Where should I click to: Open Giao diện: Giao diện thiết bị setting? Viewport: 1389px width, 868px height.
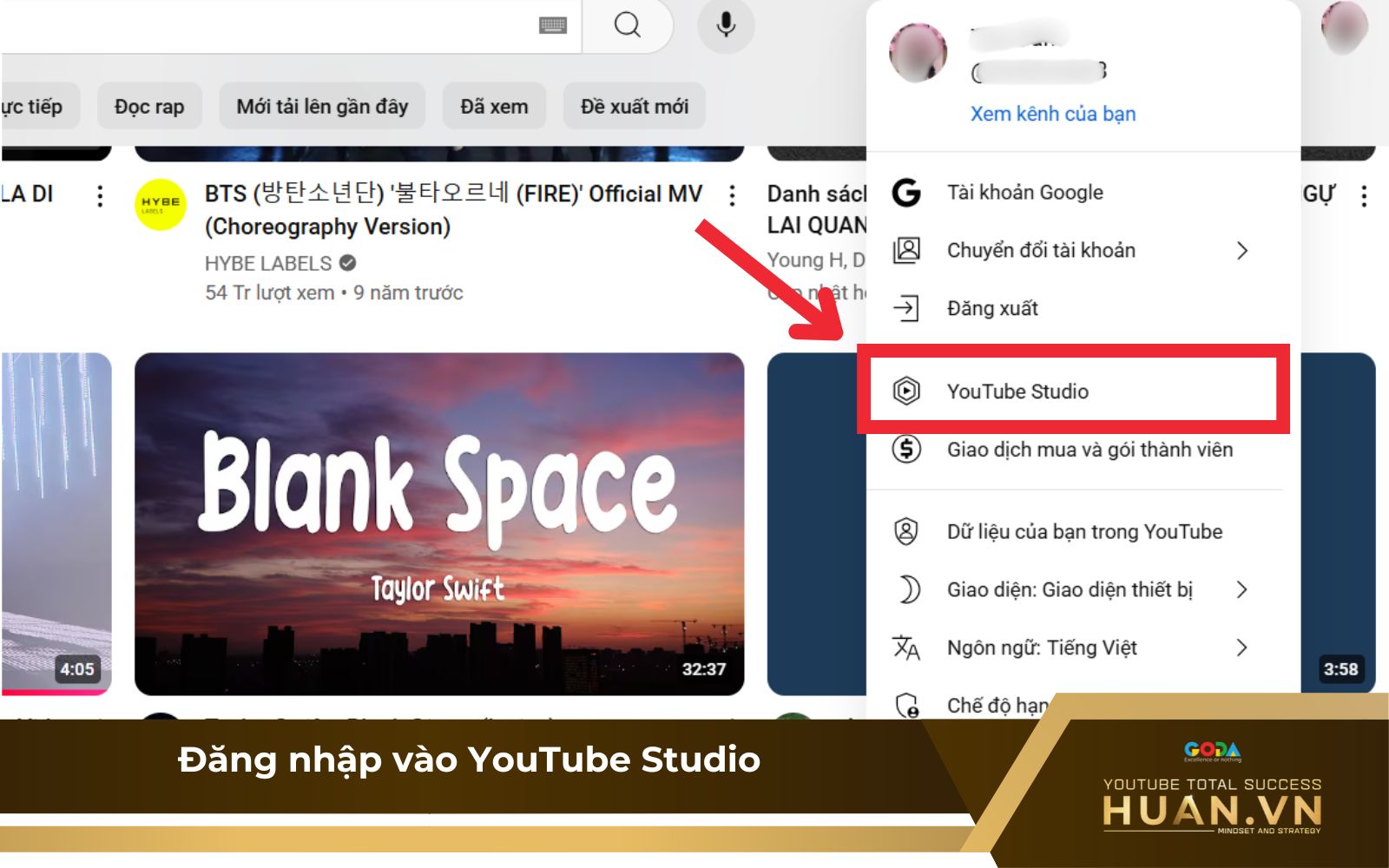click(1083, 589)
